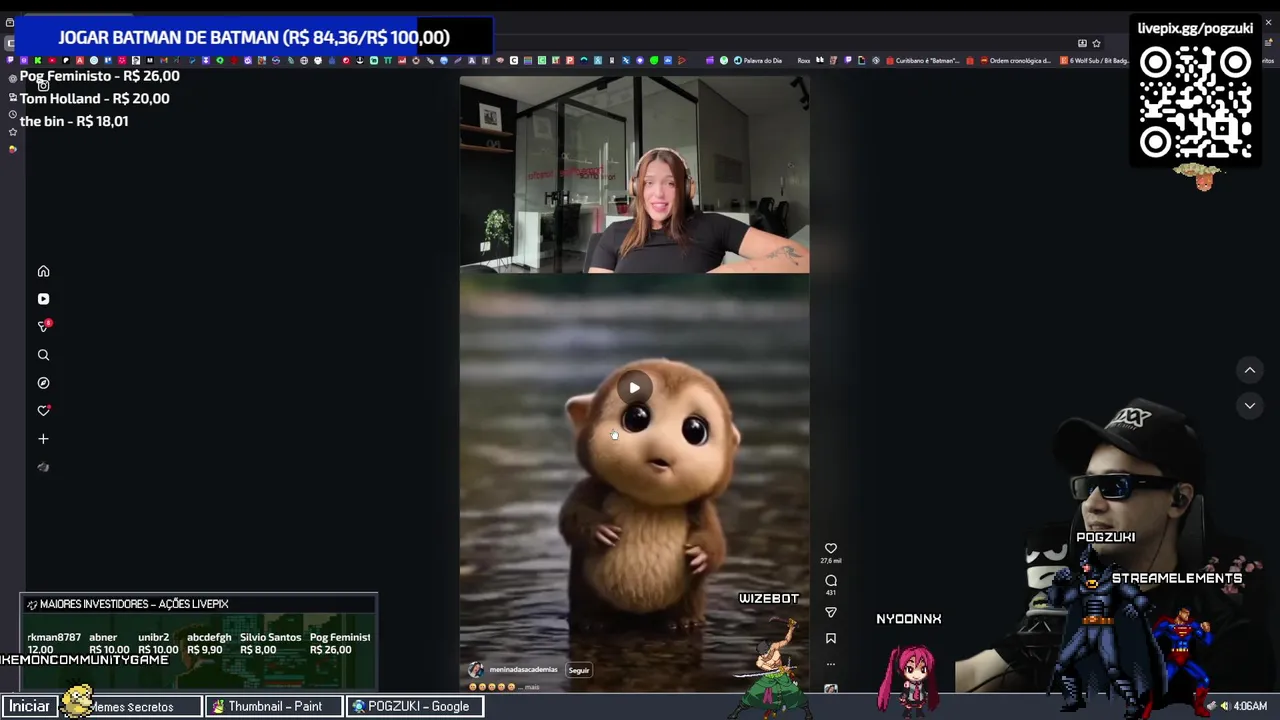Open reel audio thumbnail below options
This screenshot has width=1280, height=720.
click(x=831, y=688)
